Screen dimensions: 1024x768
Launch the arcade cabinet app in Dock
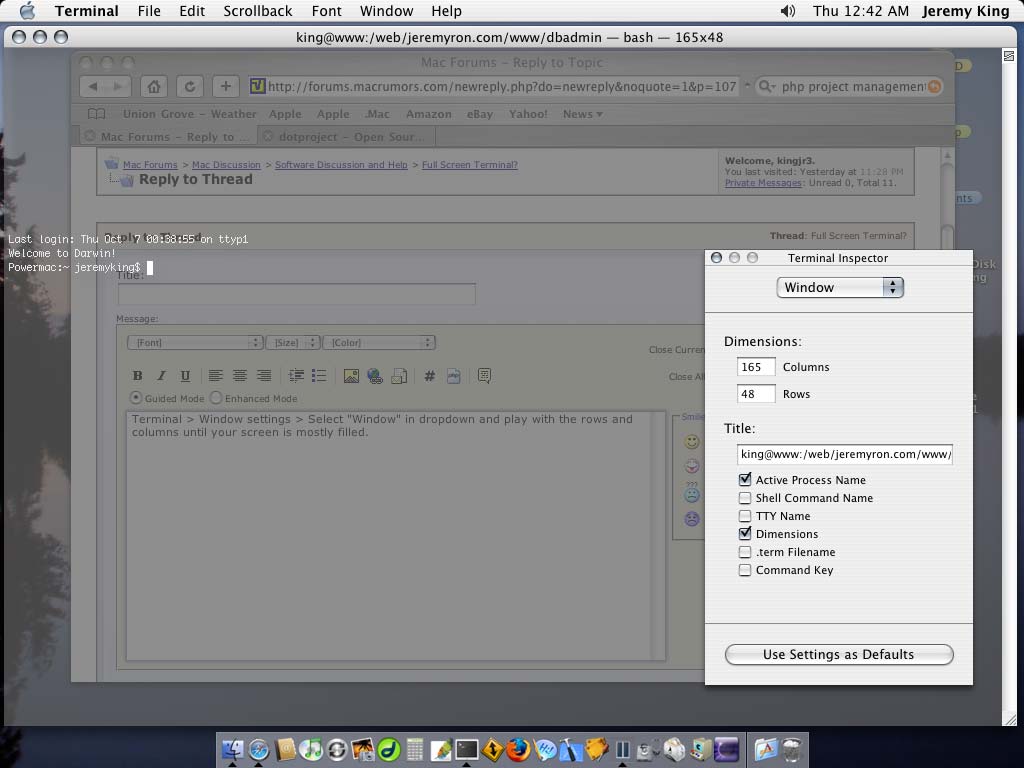pos(701,749)
